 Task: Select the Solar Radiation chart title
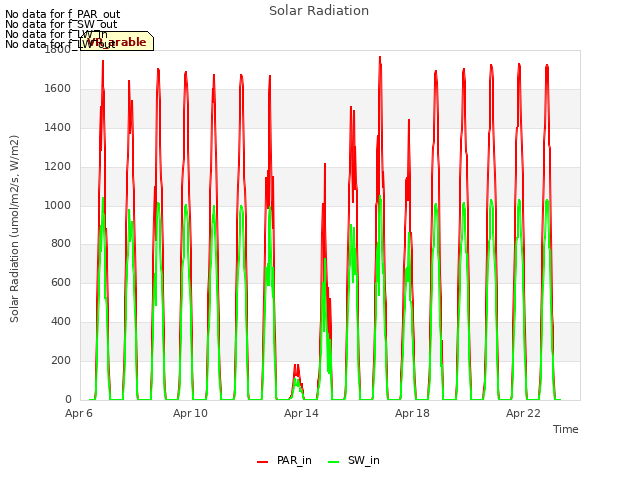click(x=319, y=11)
